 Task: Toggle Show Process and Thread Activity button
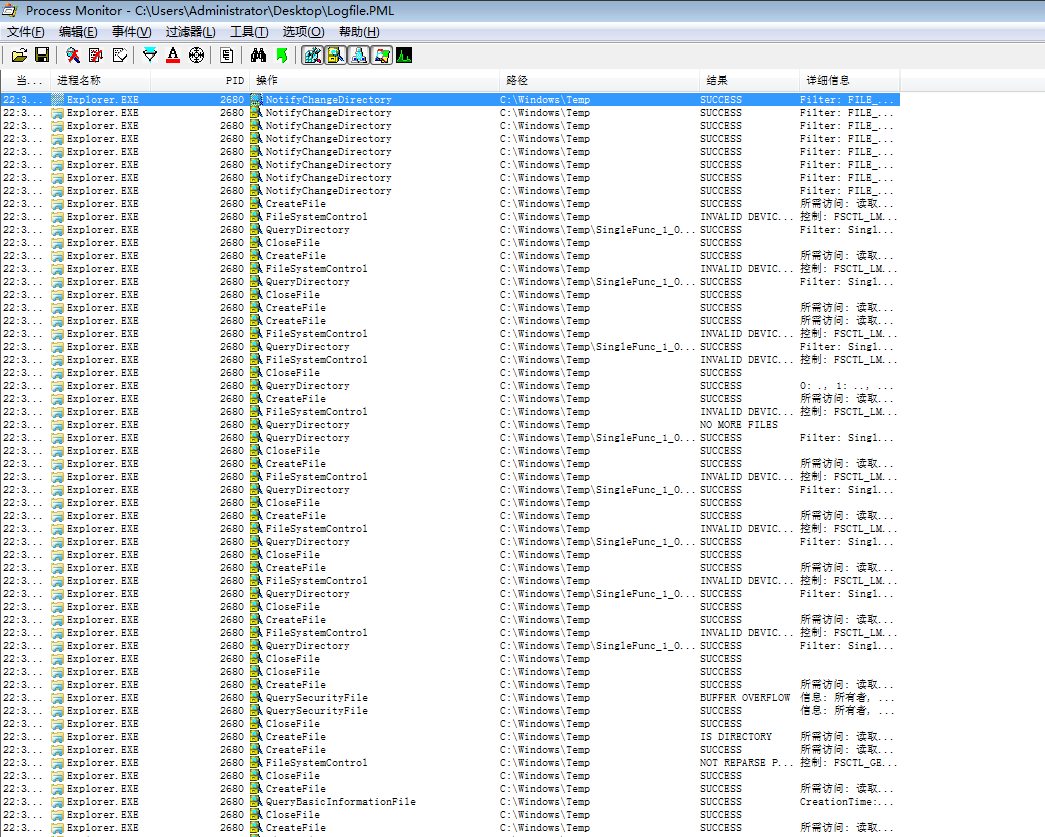coord(382,55)
